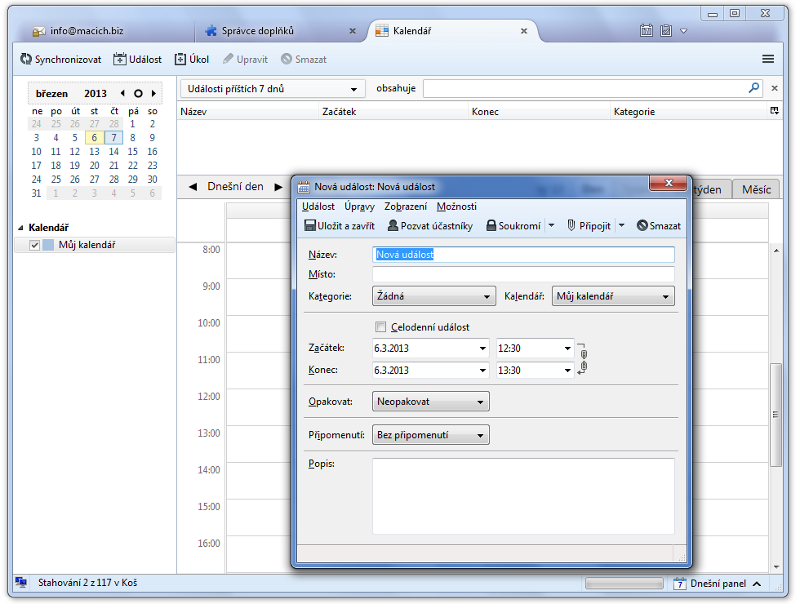Toggle linked start and end dates icon
Image resolution: width=800 pixels, height=604 pixels.
pyautogui.click(x=582, y=359)
